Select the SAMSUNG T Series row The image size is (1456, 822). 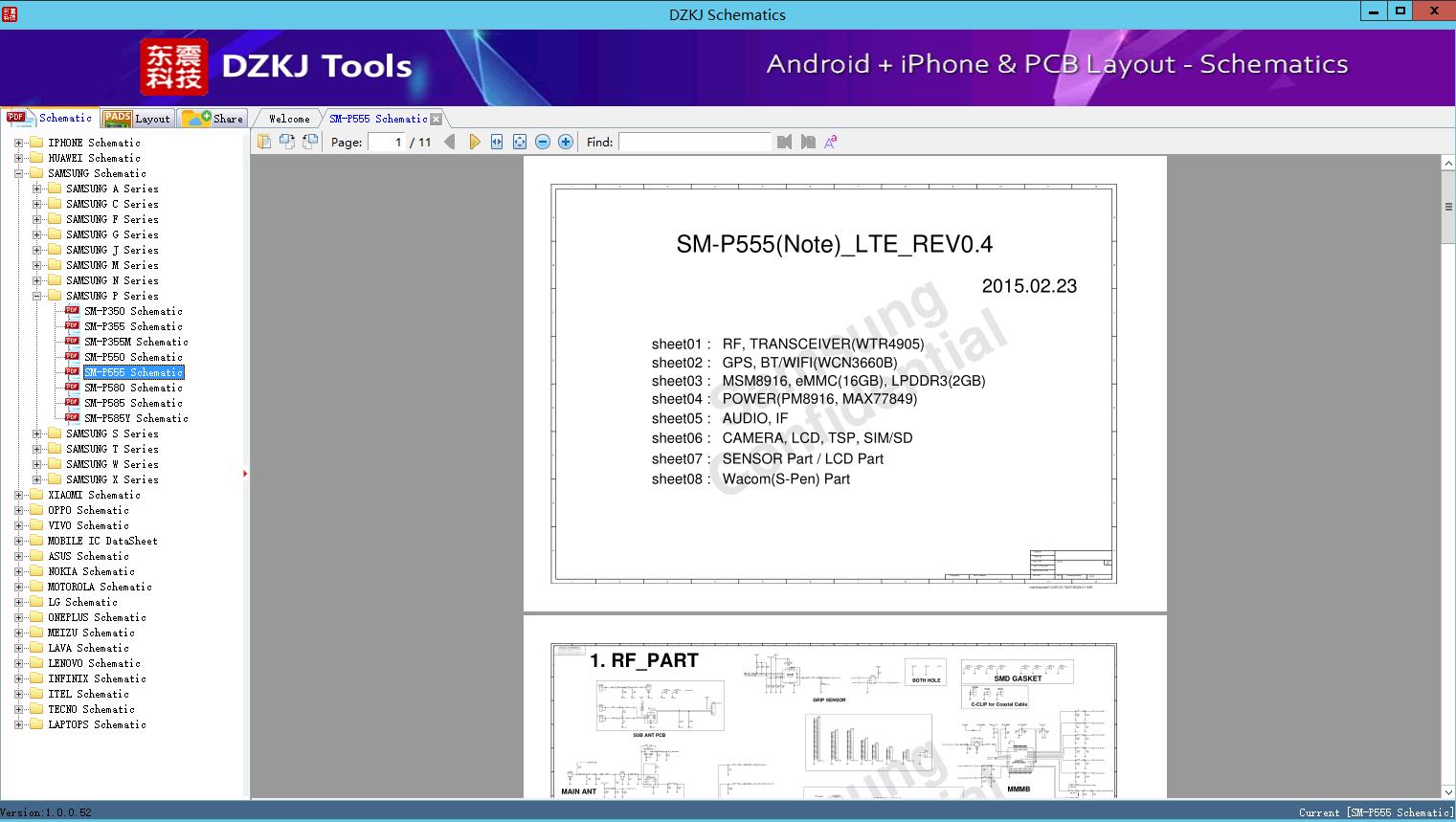point(112,449)
